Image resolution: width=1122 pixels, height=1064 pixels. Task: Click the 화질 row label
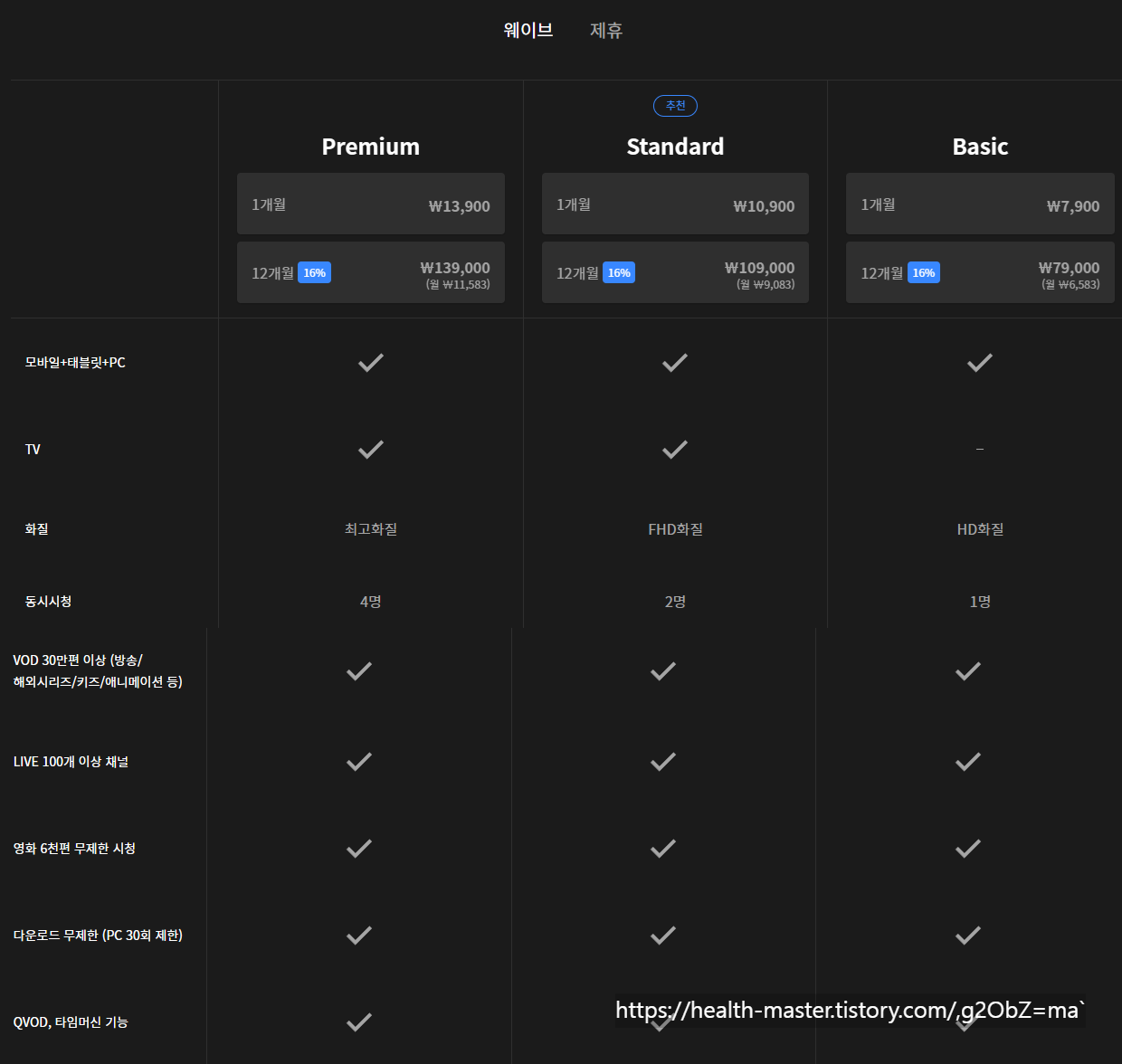[x=36, y=529]
